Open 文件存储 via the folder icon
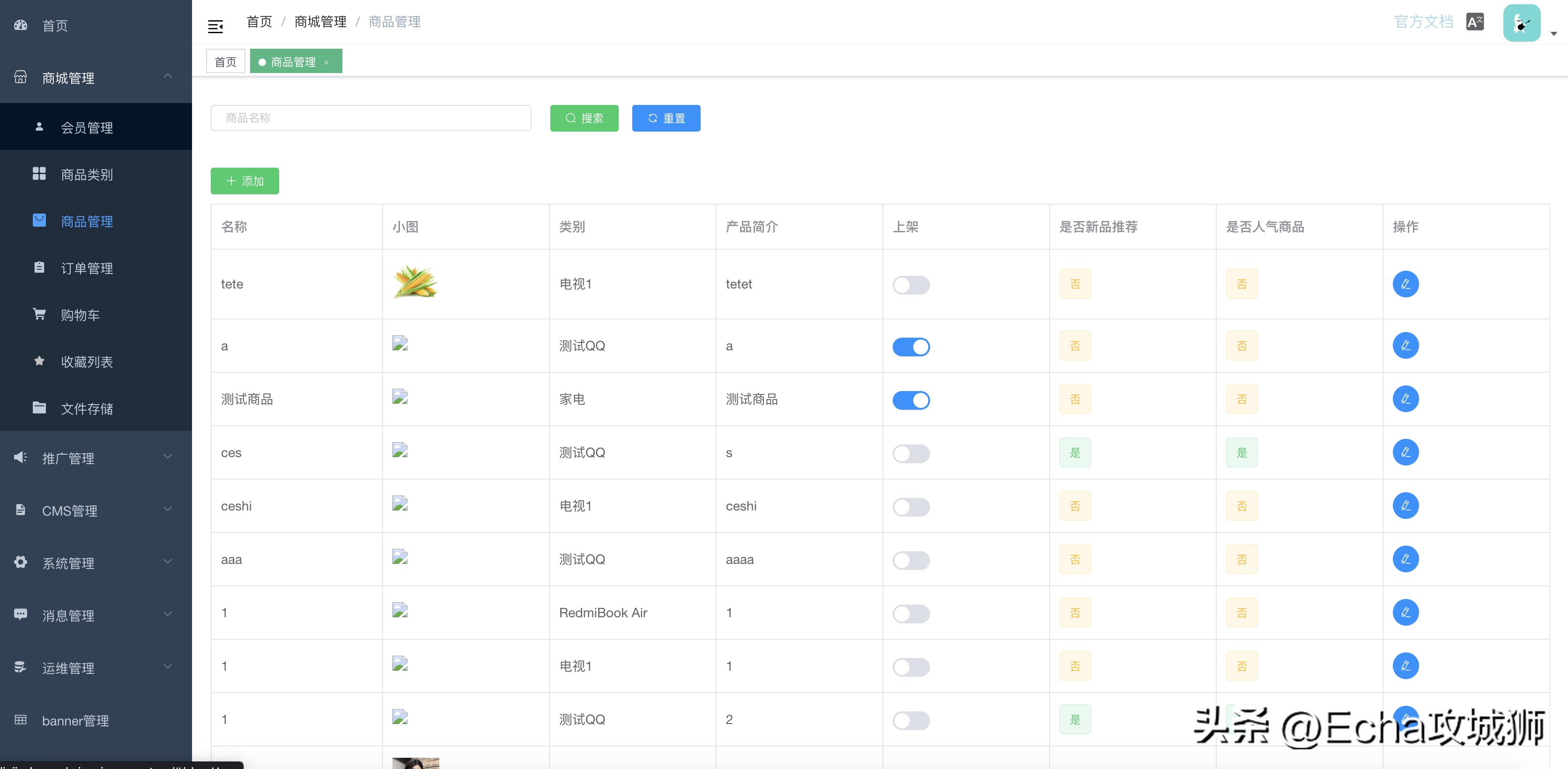Screen dimensions: 1568x769 pyautogui.click(x=39, y=408)
